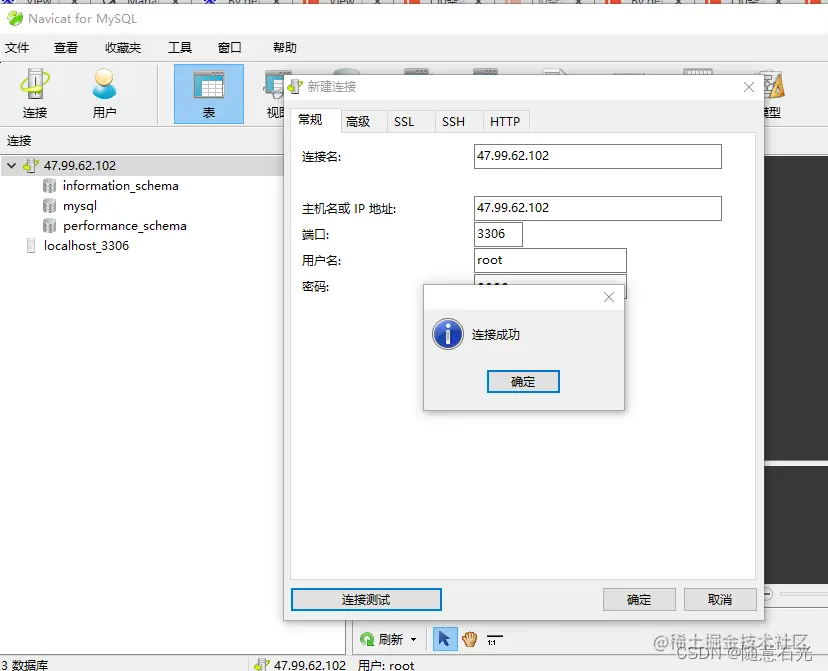Open the 高级 (Advanced) tab
The image size is (828, 671).
coord(362,121)
